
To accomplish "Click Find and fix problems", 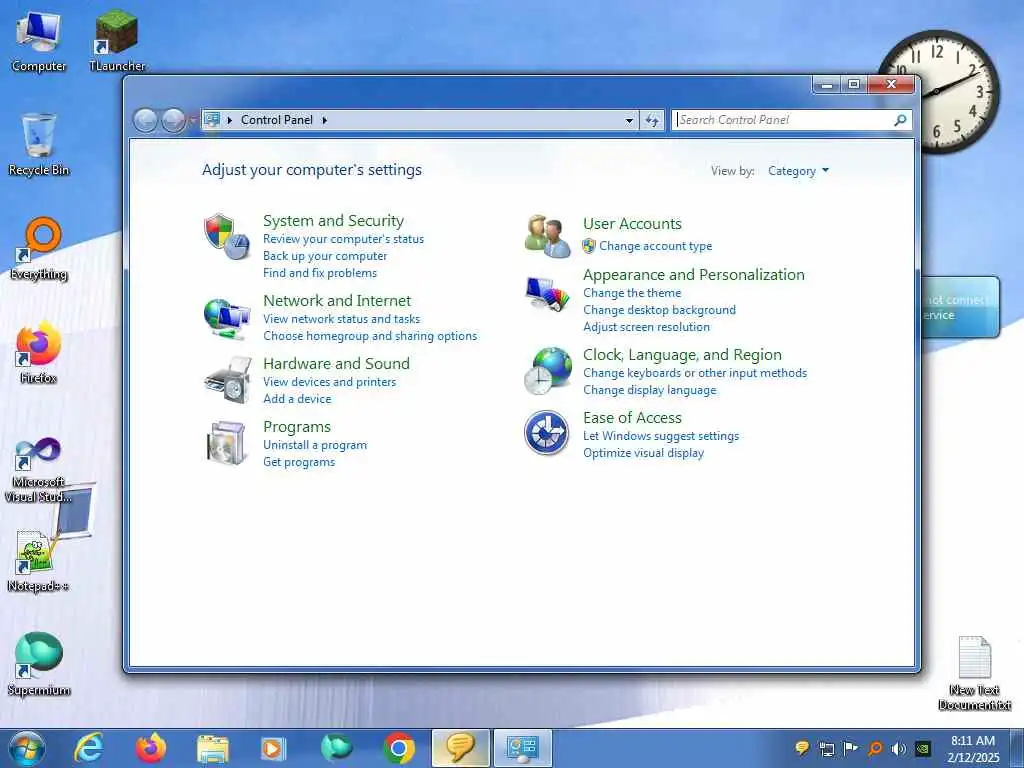I will point(319,273).
